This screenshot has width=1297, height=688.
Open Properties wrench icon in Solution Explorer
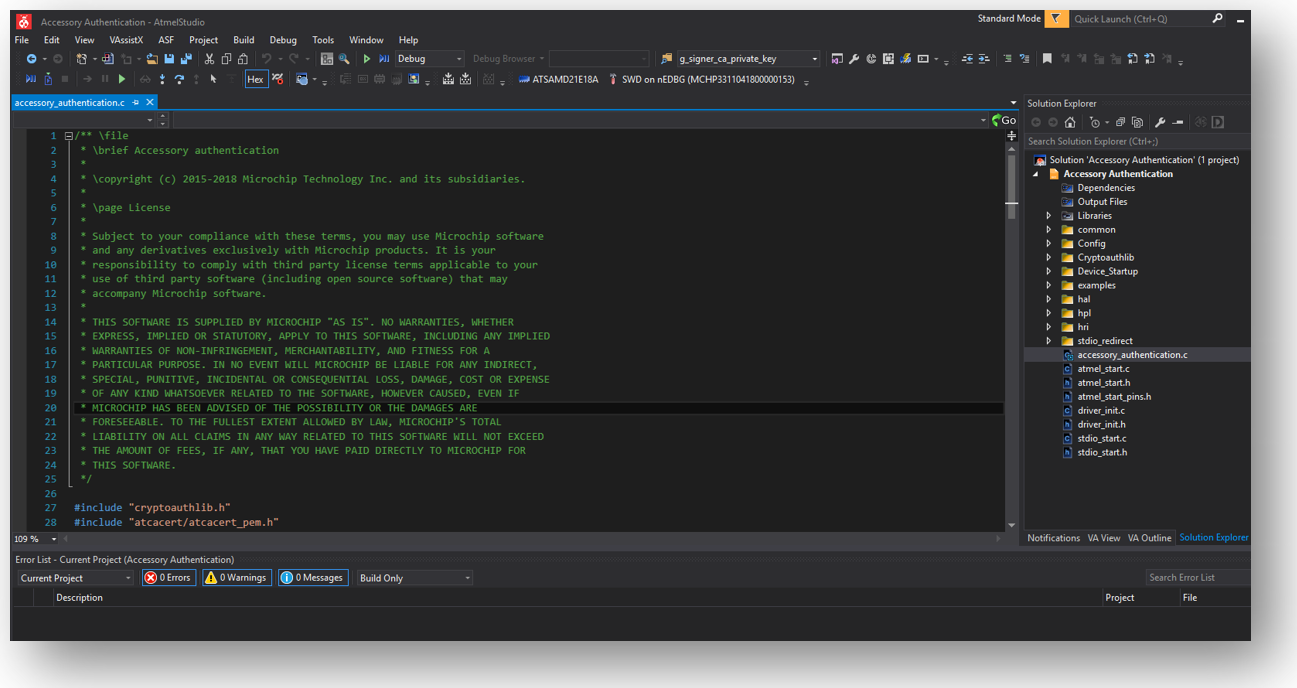point(1160,122)
